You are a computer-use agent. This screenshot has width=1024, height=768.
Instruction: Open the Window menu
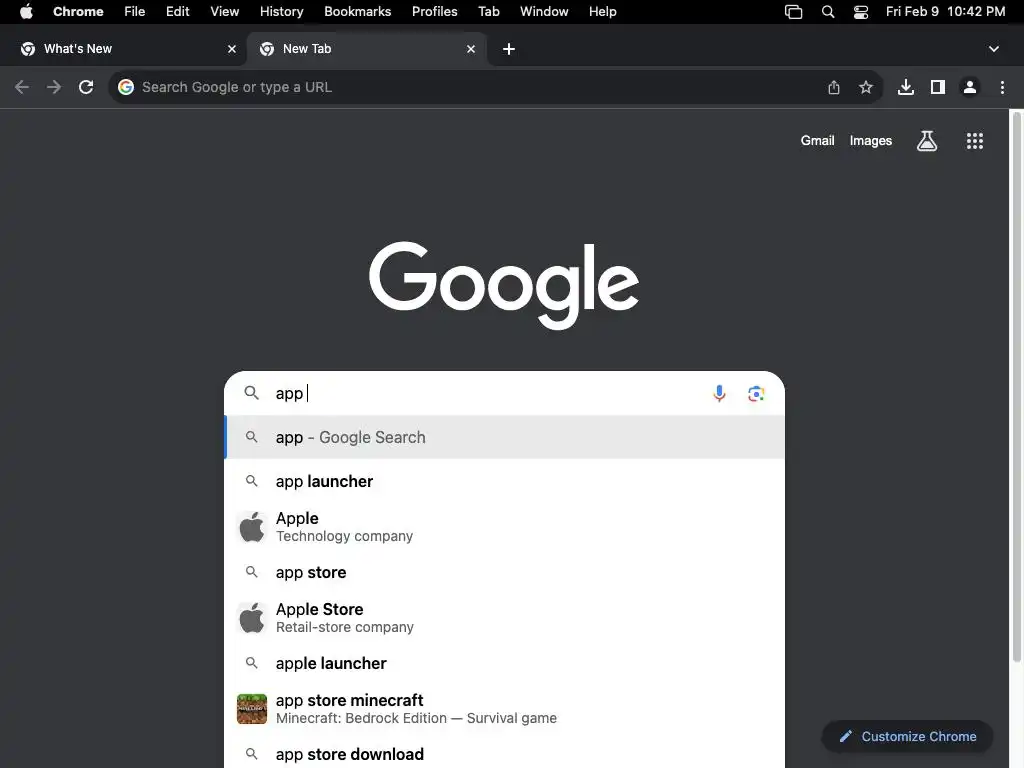click(x=544, y=12)
